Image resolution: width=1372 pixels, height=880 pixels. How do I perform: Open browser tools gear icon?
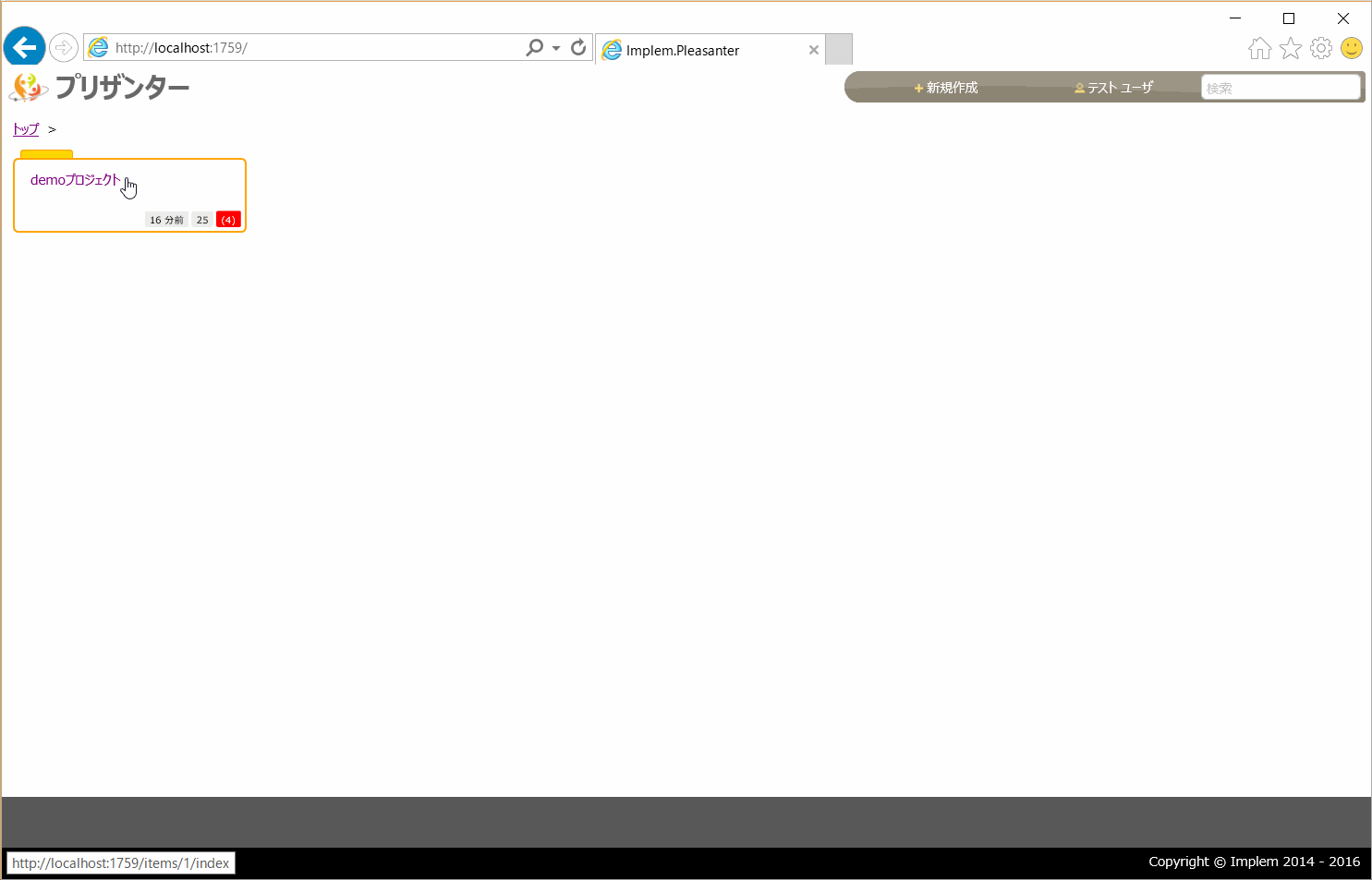tap(1321, 48)
